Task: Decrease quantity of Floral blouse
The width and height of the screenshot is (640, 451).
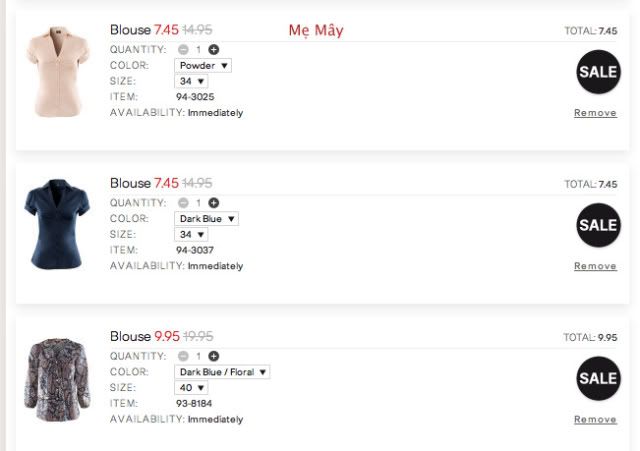Action: (183, 356)
